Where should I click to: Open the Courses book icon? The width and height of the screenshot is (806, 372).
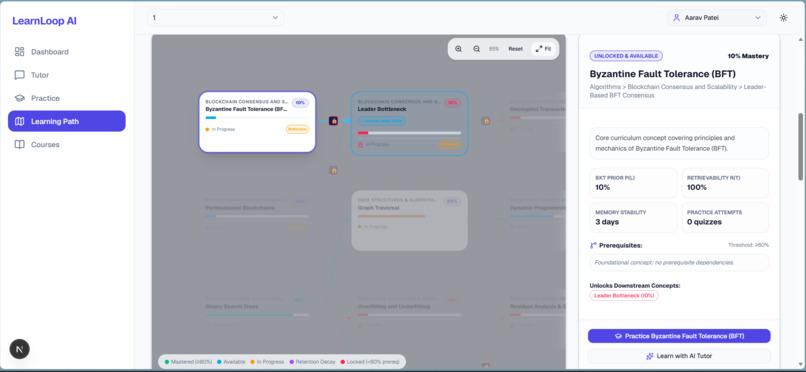[x=20, y=144]
